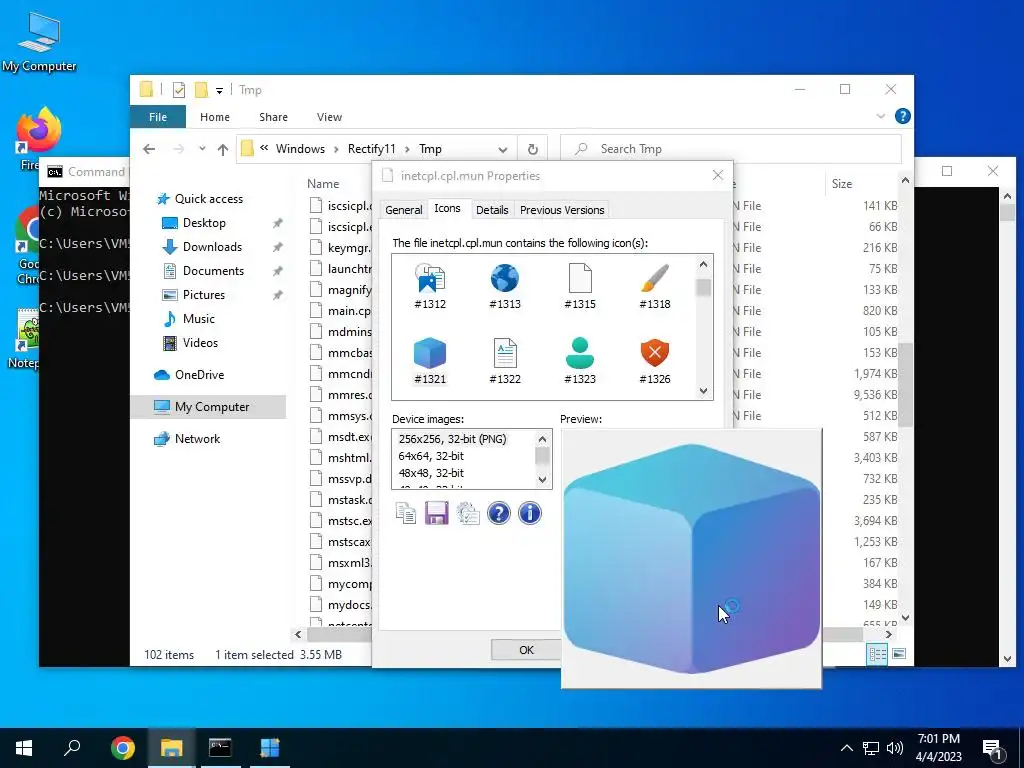Click the OK button in the Properties dialog
Screen dimensions: 1024x768
pyautogui.click(x=526, y=650)
